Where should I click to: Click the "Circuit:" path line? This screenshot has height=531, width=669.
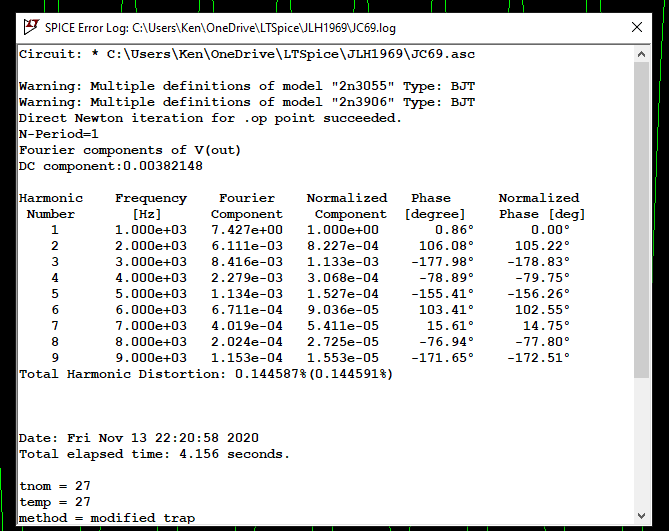[x=247, y=54]
